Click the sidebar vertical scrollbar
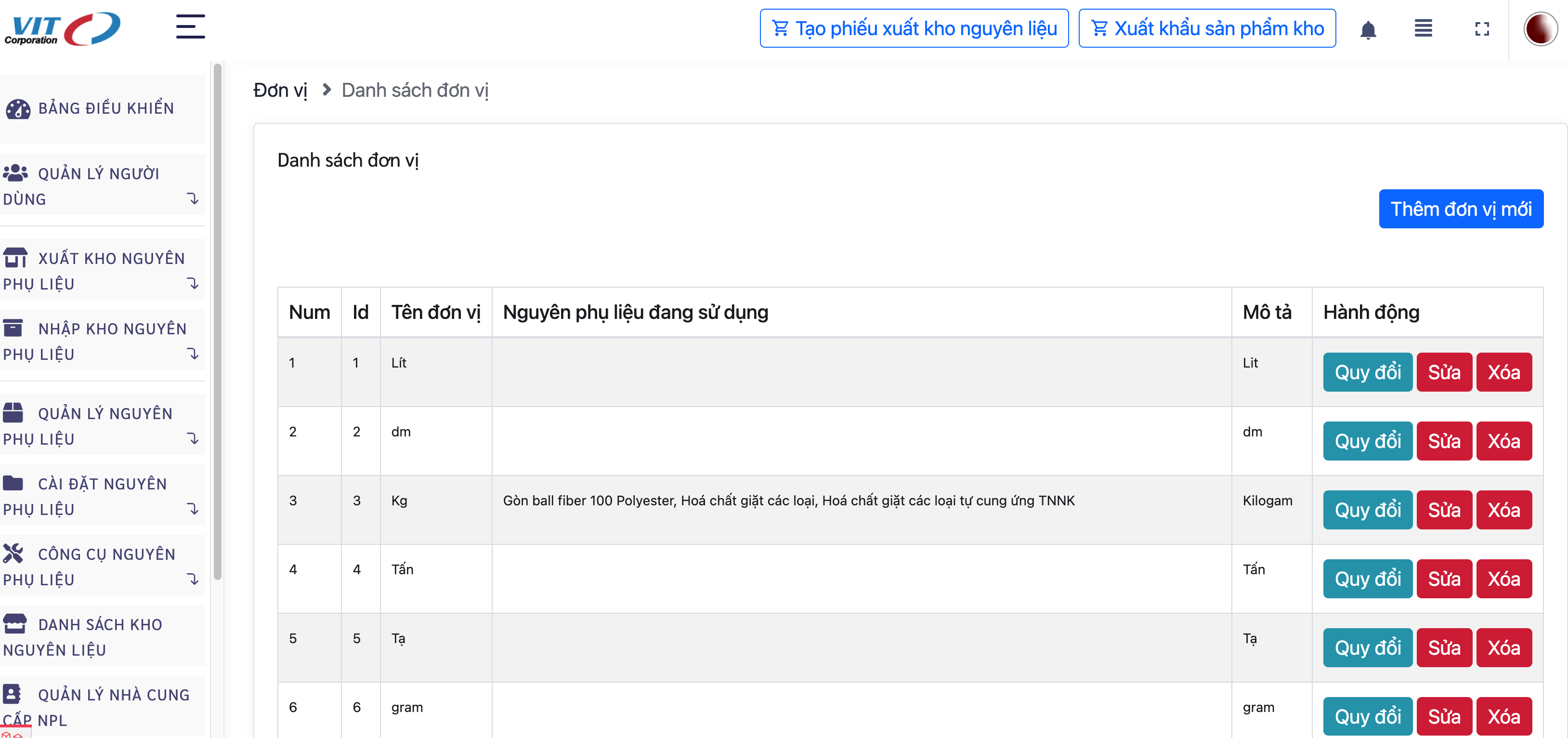 pos(217,323)
